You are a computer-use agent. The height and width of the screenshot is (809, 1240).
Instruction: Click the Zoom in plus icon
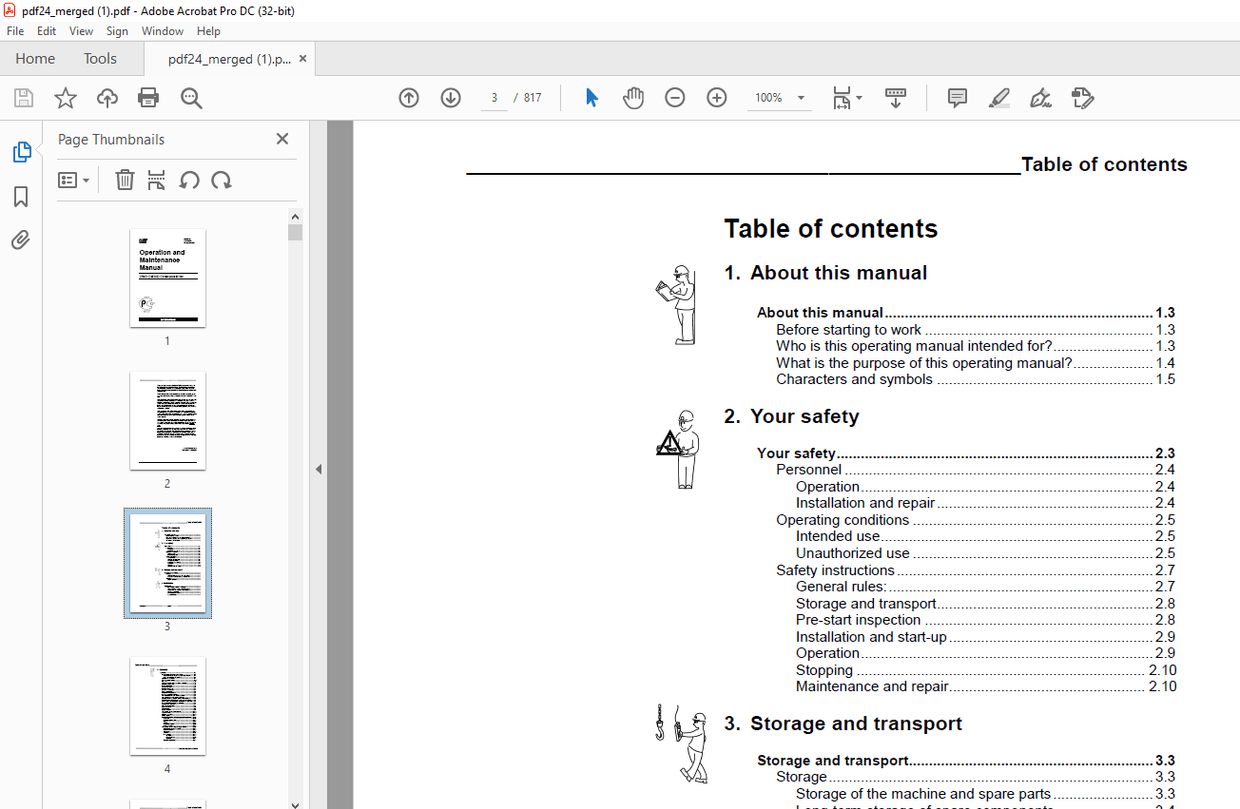717,98
